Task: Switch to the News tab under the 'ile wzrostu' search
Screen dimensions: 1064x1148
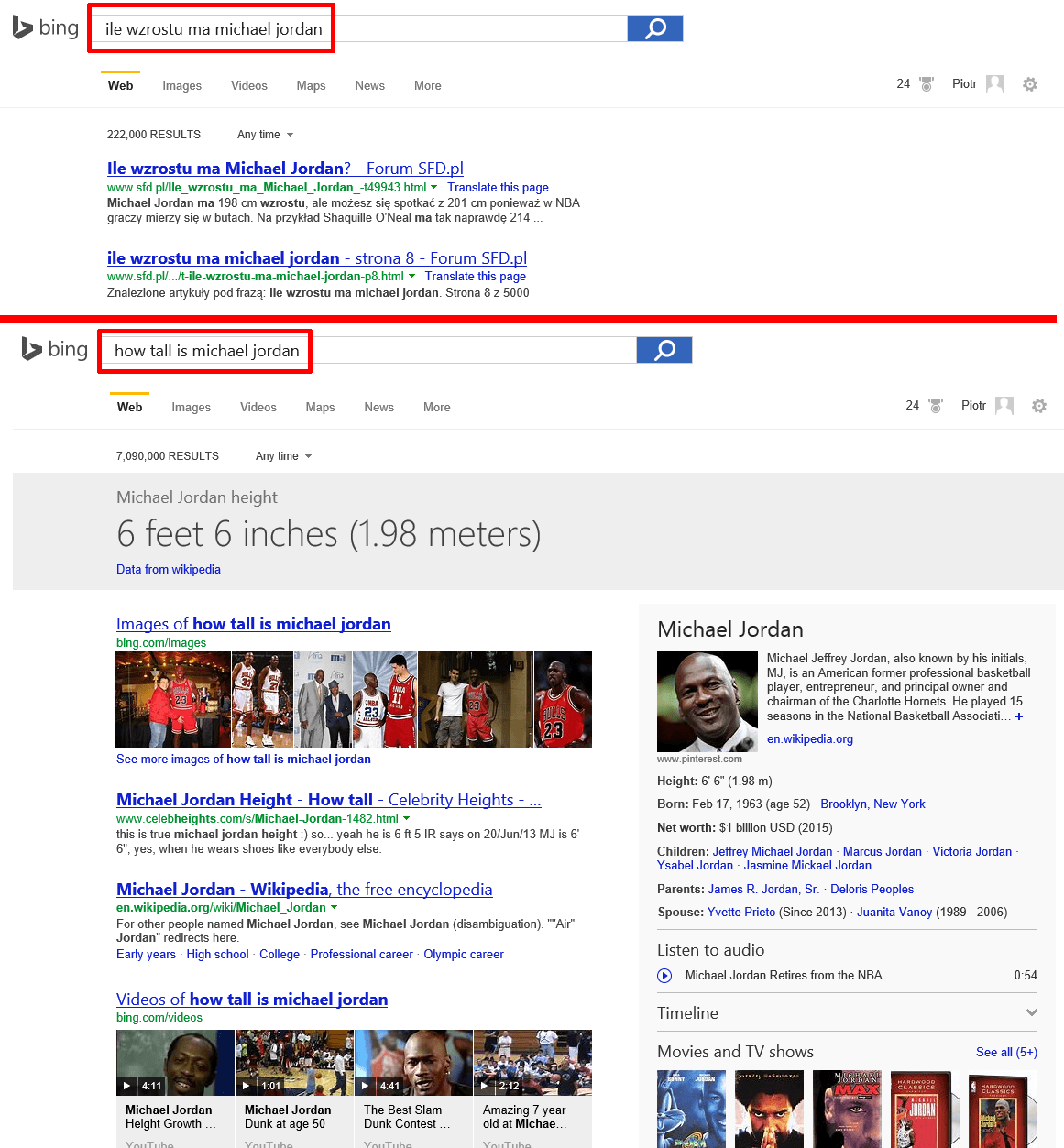Action: [x=369, y=86]
